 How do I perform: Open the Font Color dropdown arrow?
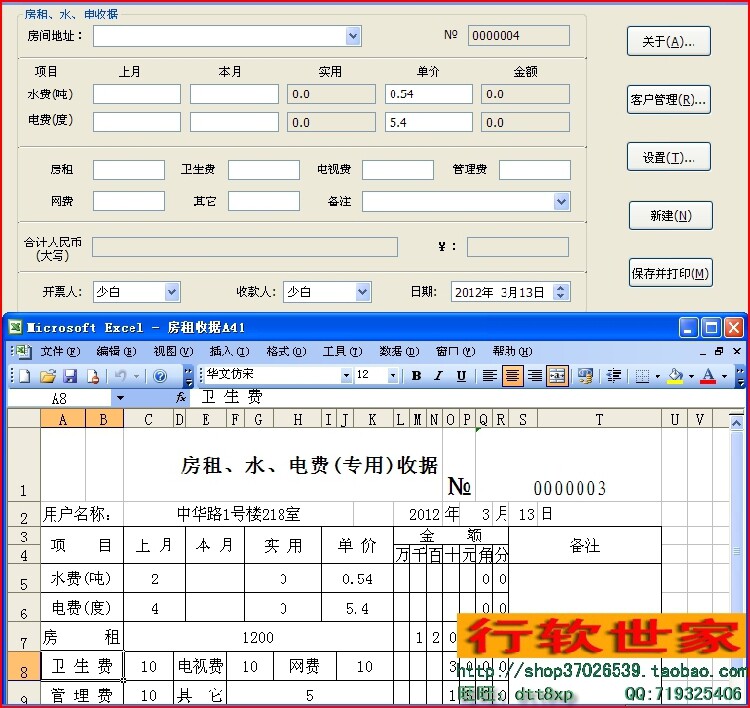point(724,376)
